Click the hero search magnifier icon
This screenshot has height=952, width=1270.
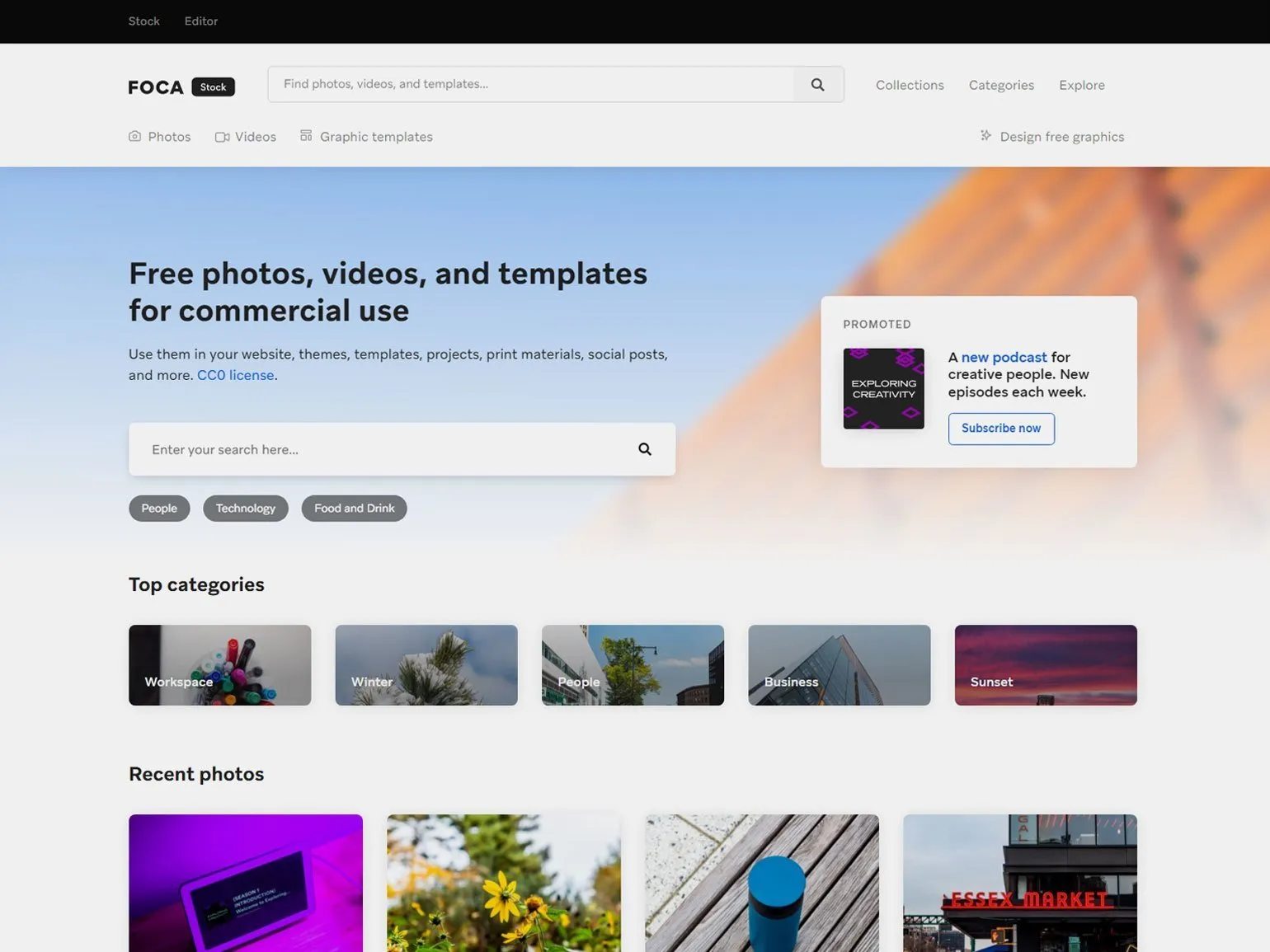click(645, 449)
